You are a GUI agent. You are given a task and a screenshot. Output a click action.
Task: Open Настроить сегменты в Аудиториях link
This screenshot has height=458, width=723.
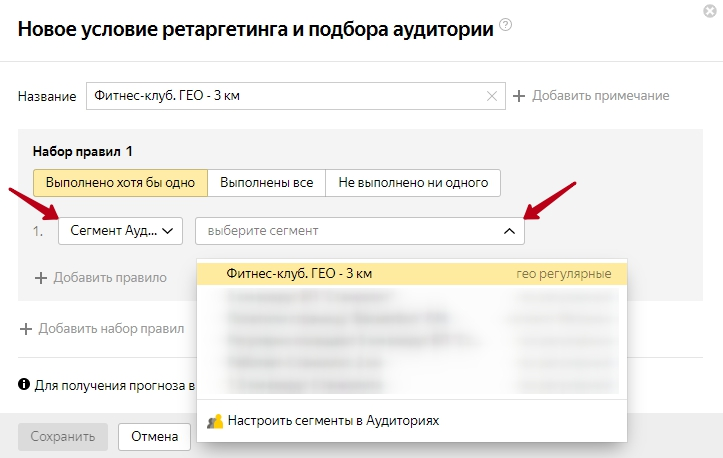(x=333, y=421)
